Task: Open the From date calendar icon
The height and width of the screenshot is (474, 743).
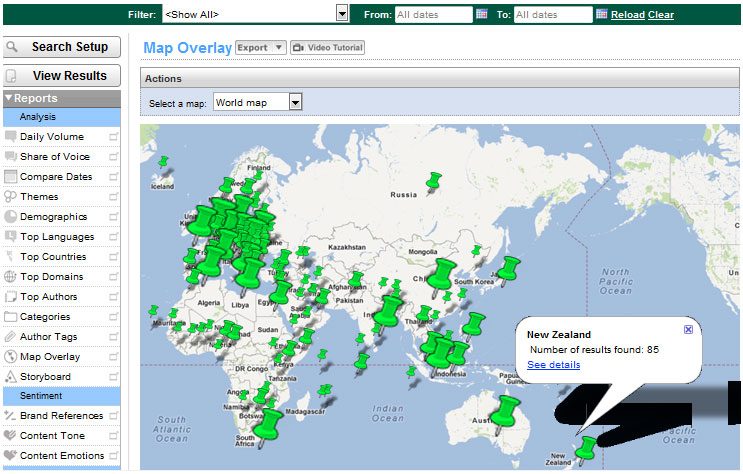Action: (x=482, y=14)
